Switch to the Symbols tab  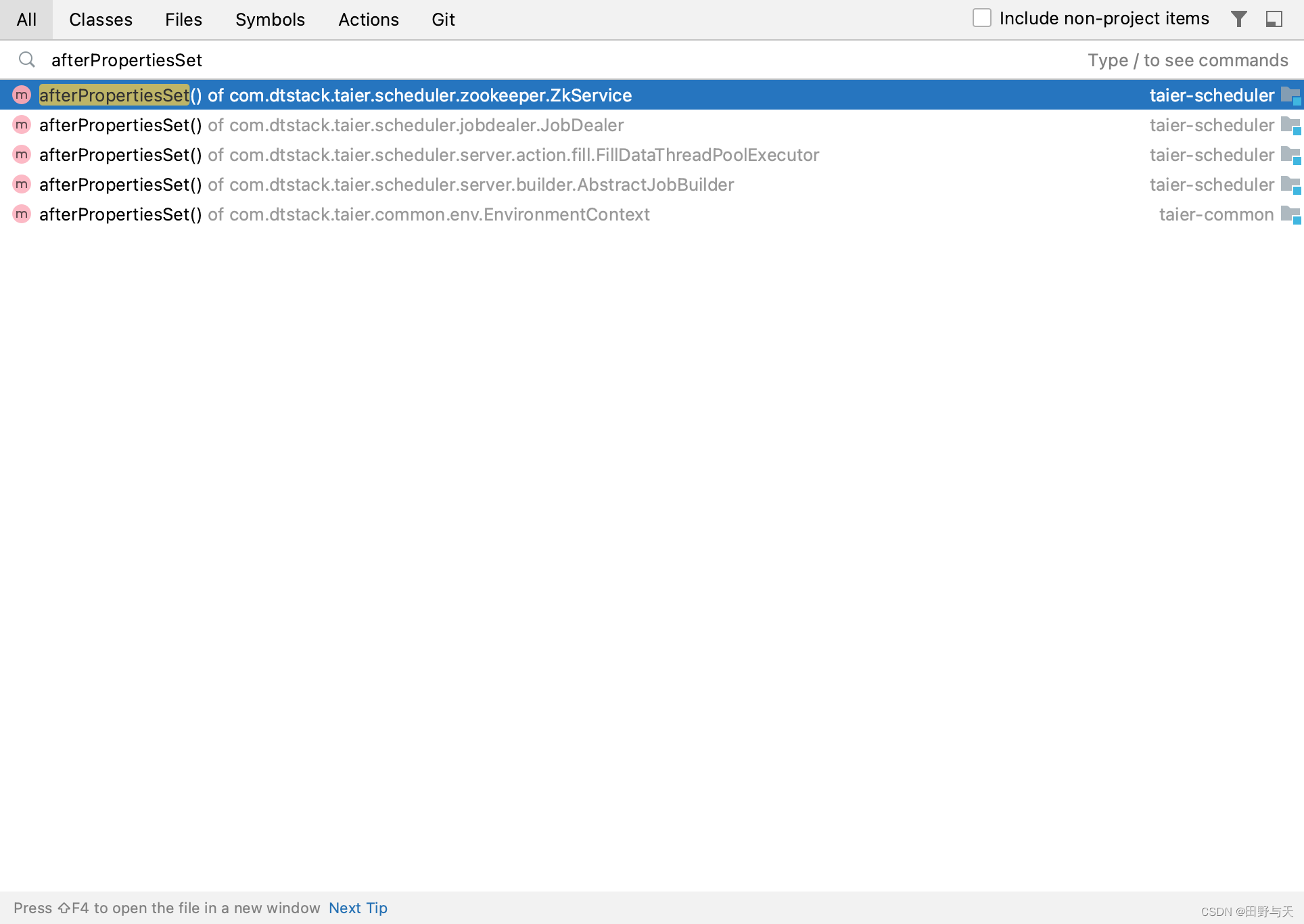(x=270, y=20)
